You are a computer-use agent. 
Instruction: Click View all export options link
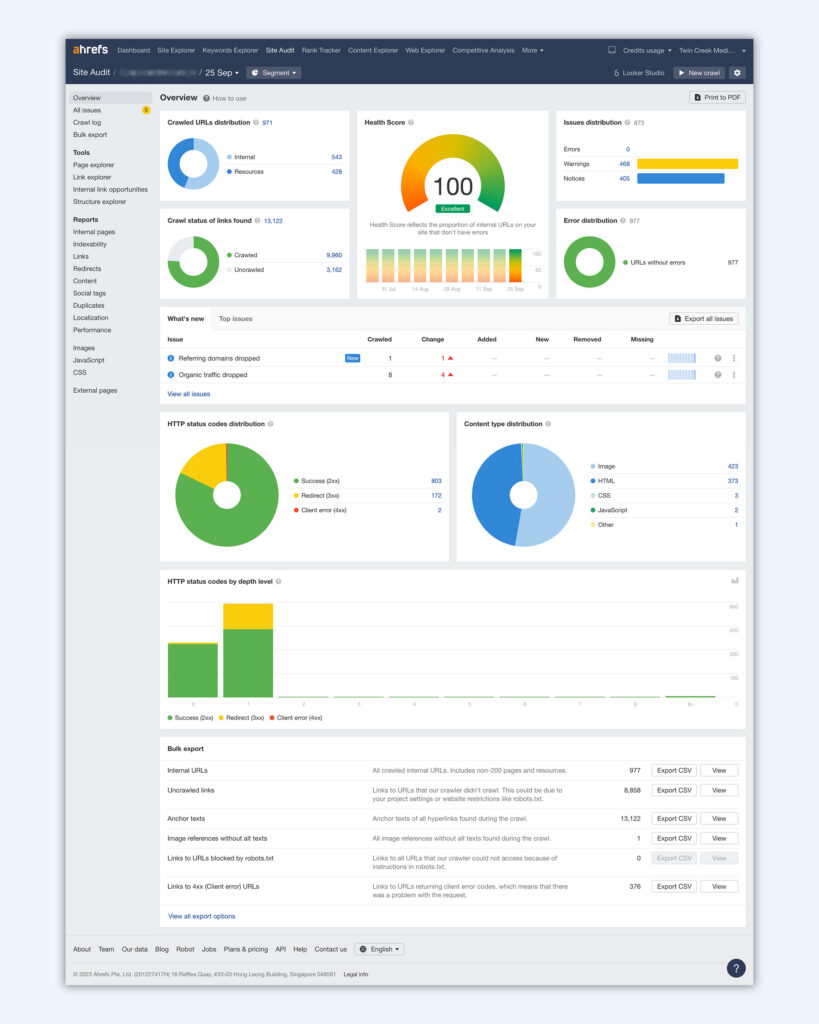pos(202,916)
